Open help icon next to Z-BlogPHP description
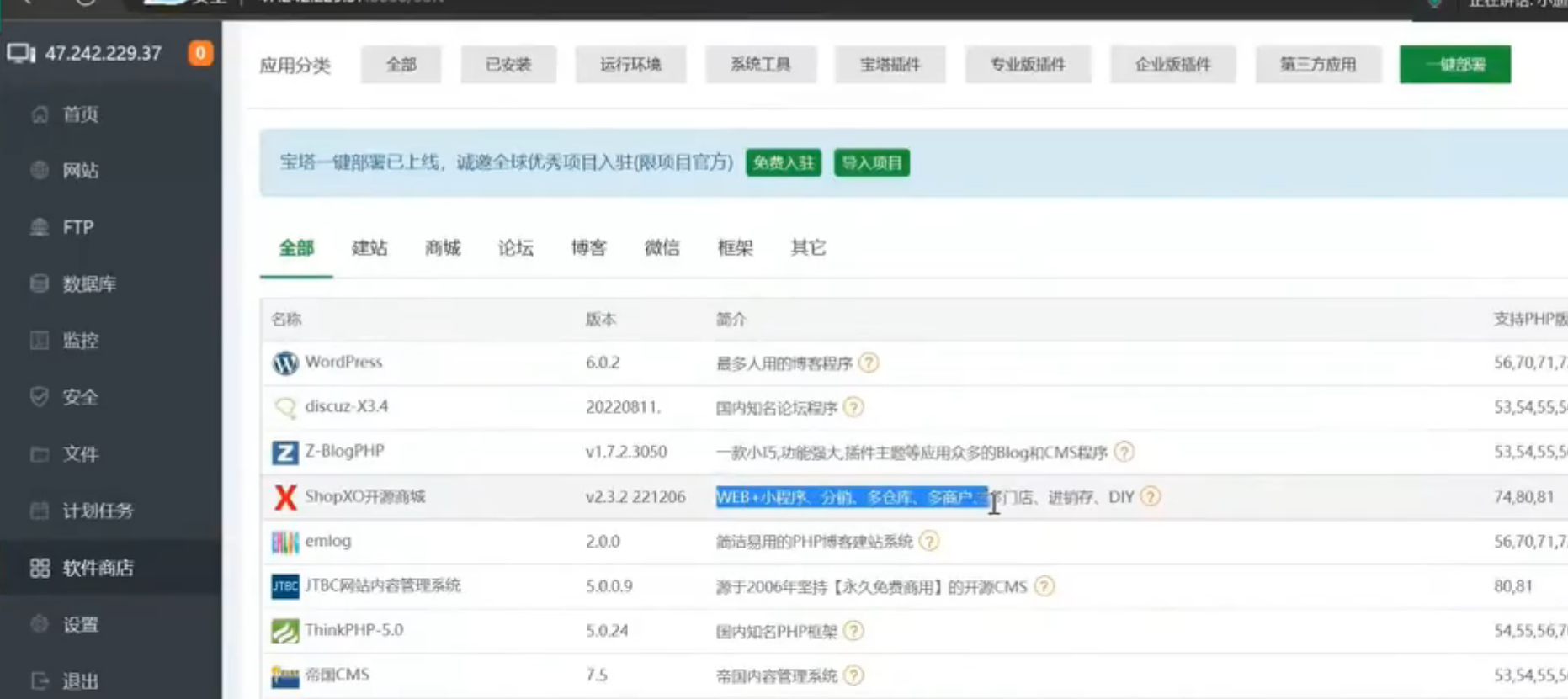 click(1124, 452)
